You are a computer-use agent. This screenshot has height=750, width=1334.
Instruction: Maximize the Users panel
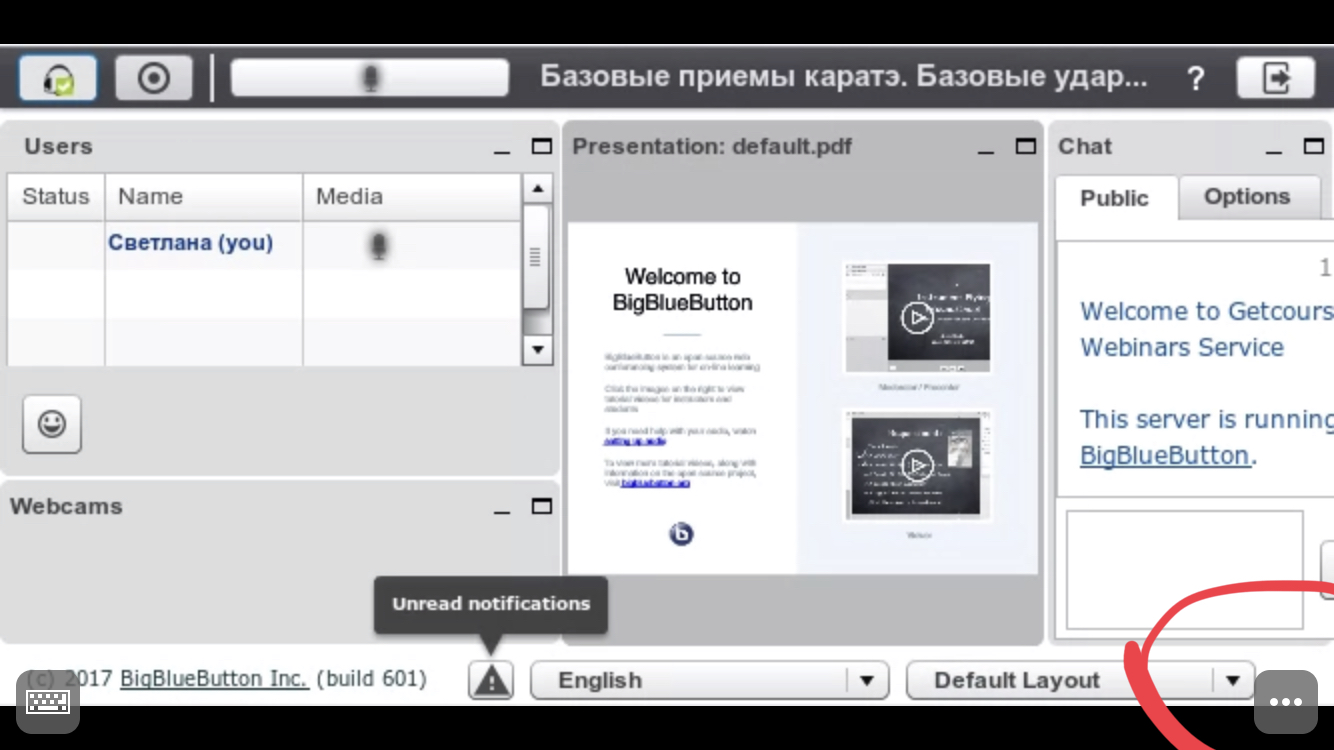(x=541, y=146)
